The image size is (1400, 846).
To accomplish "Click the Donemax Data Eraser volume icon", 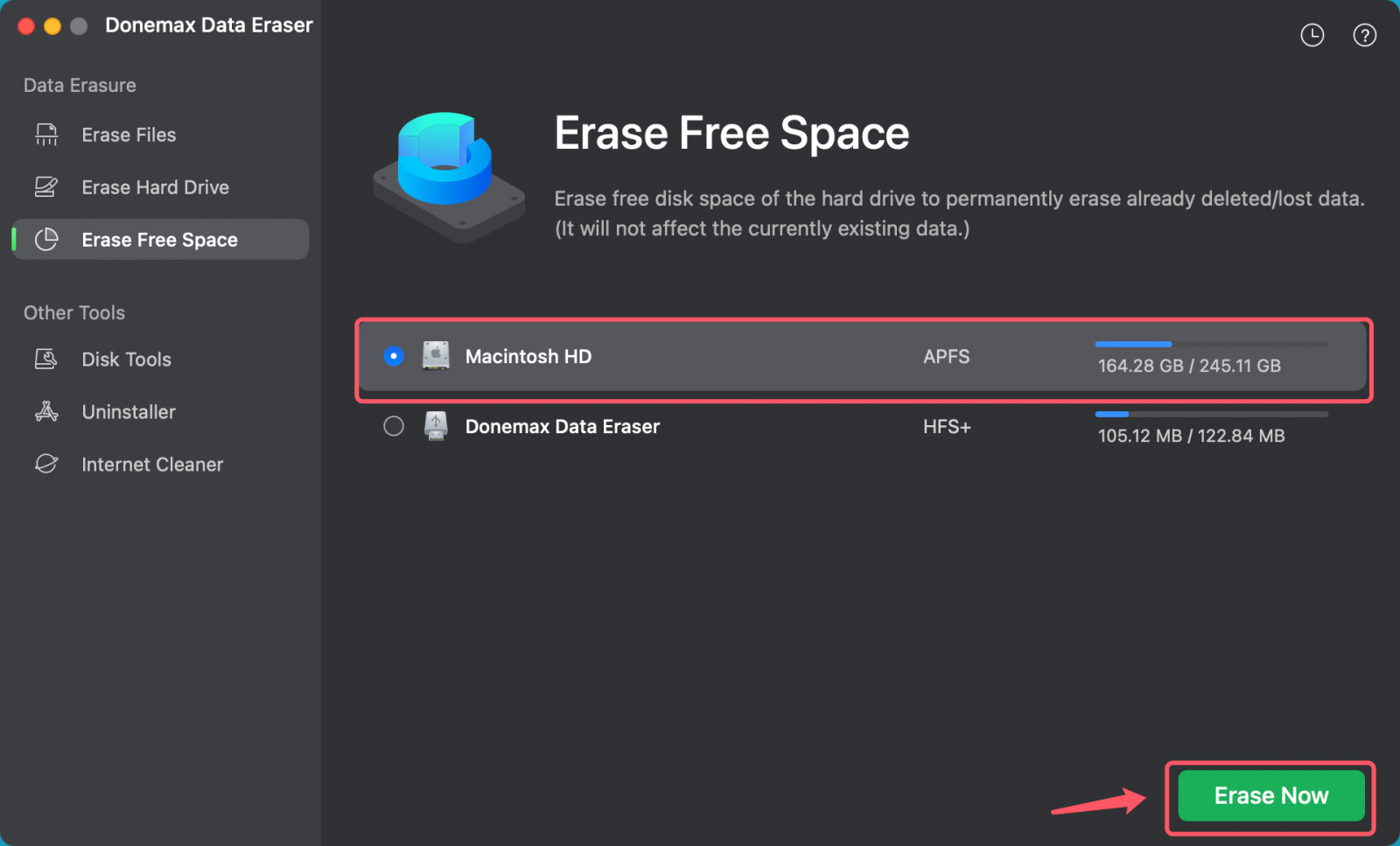I will pyautogui.click(x=435, y=426).
